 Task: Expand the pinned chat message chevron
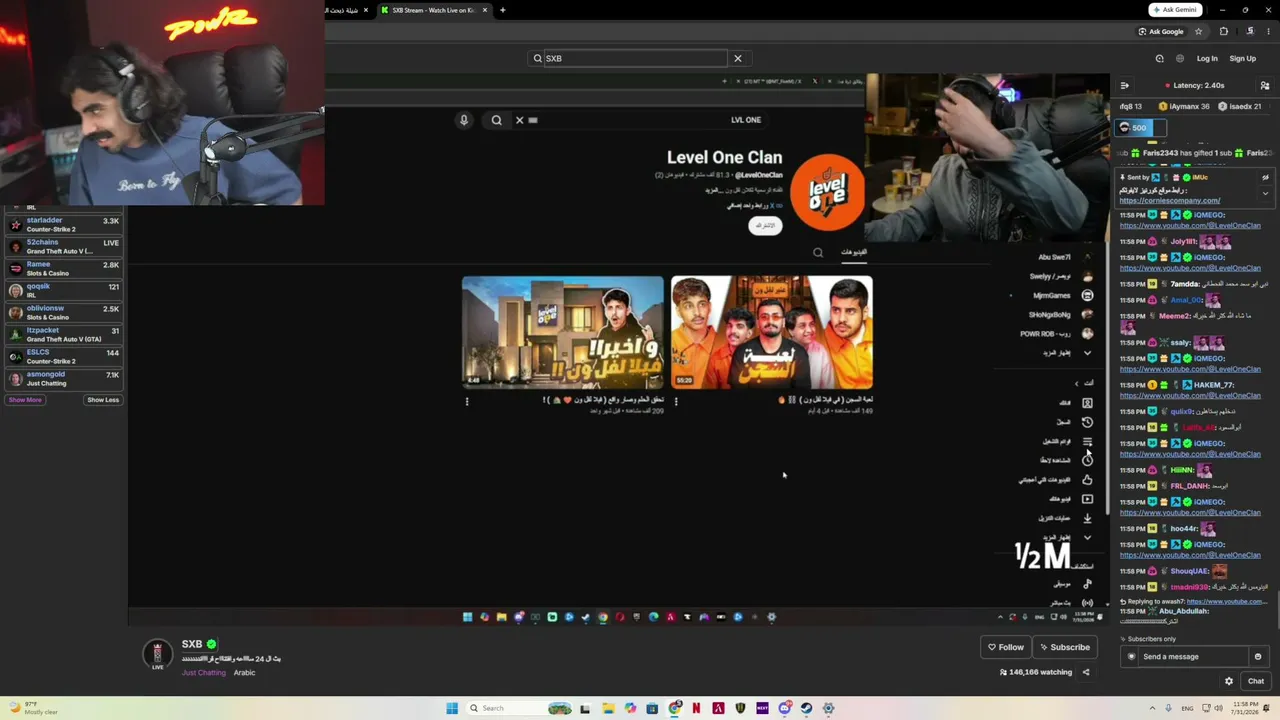tap(1265, 193)
